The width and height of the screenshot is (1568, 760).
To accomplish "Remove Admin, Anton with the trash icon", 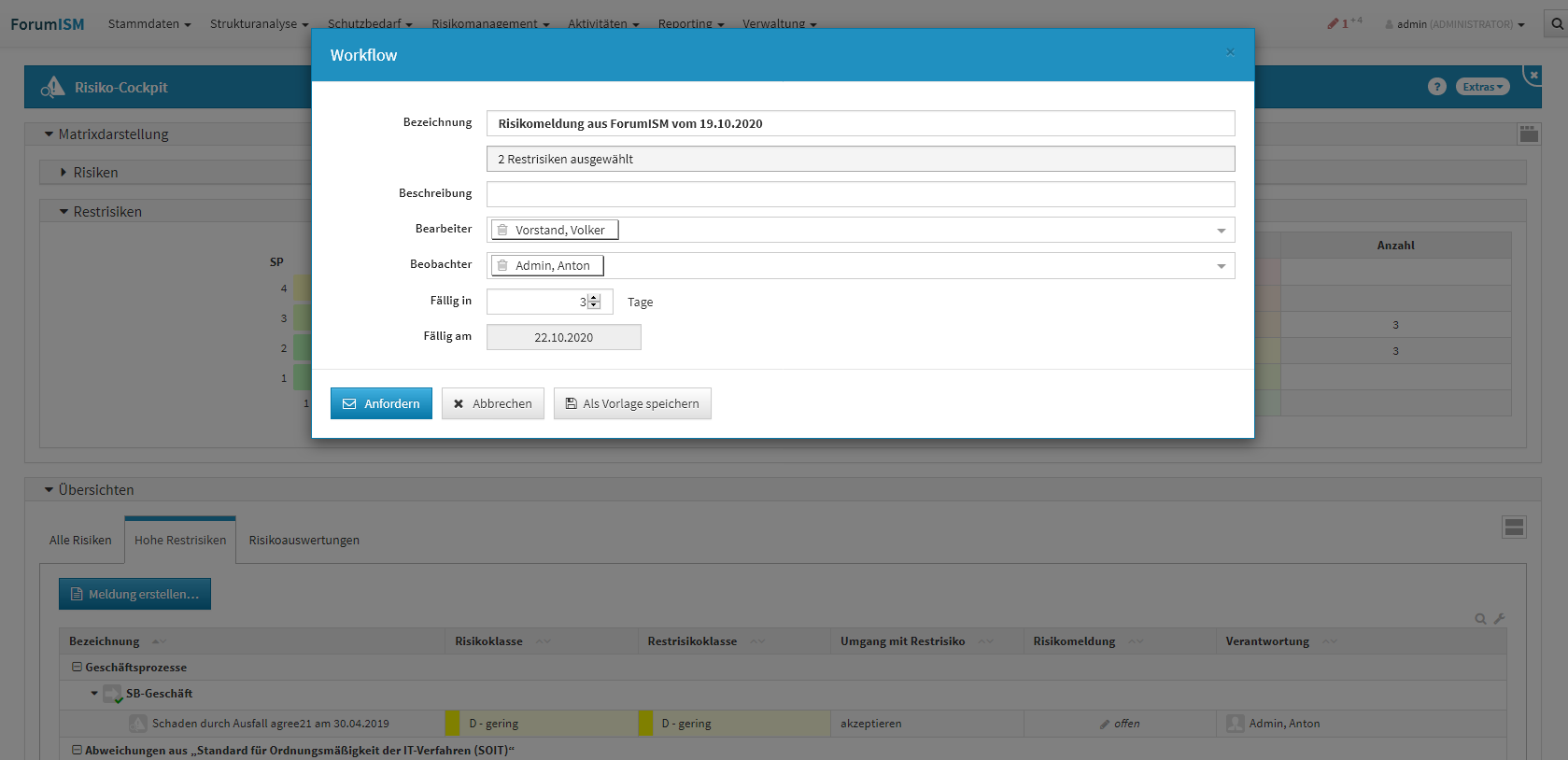I will coord(502,266).
